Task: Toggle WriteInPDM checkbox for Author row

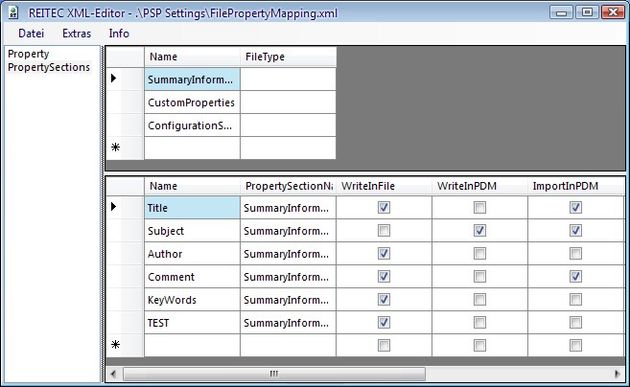Action: (x=479, y=254)
